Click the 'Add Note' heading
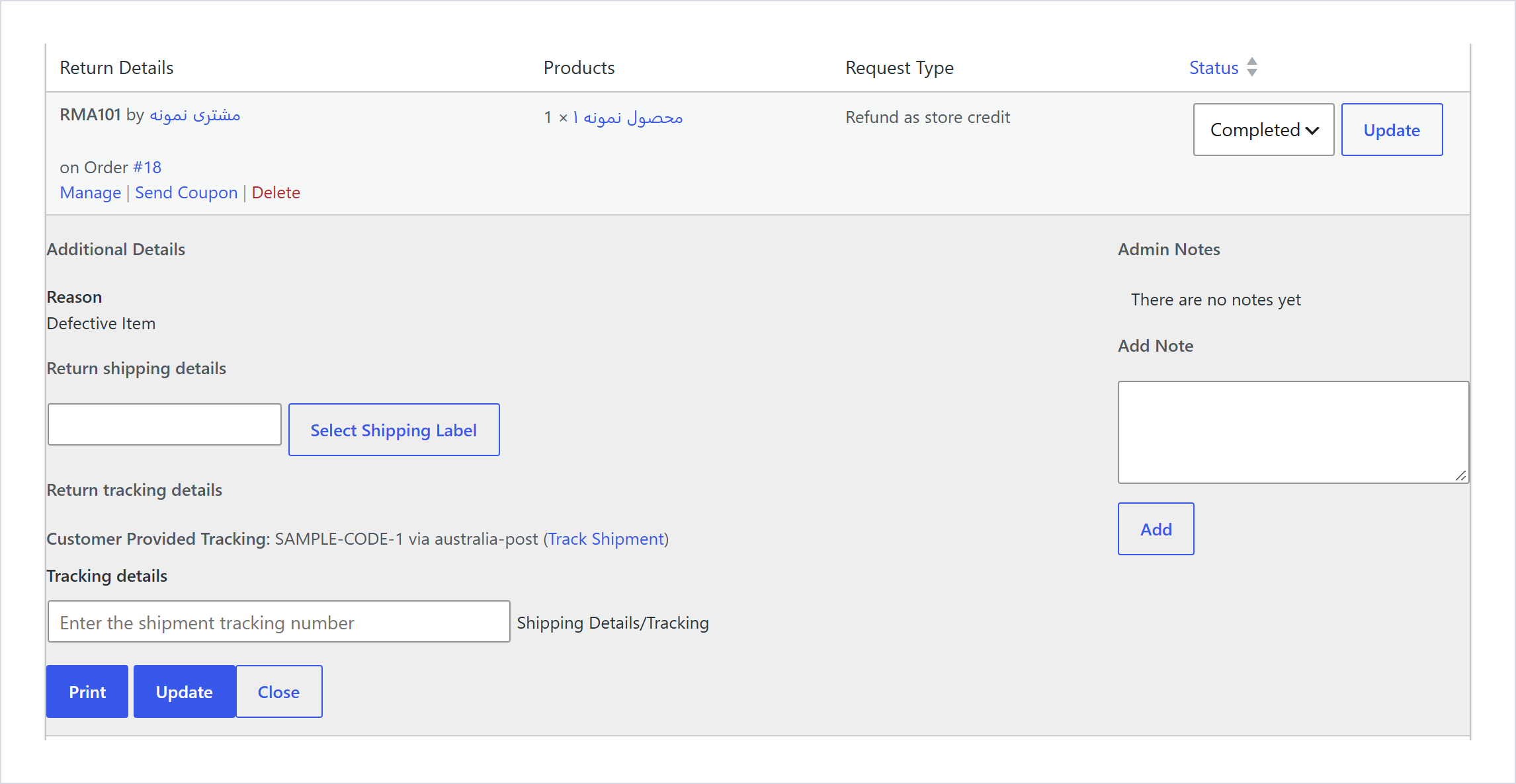Image resolution: width=1516 pixels, height=784 pixels. 1156,346
